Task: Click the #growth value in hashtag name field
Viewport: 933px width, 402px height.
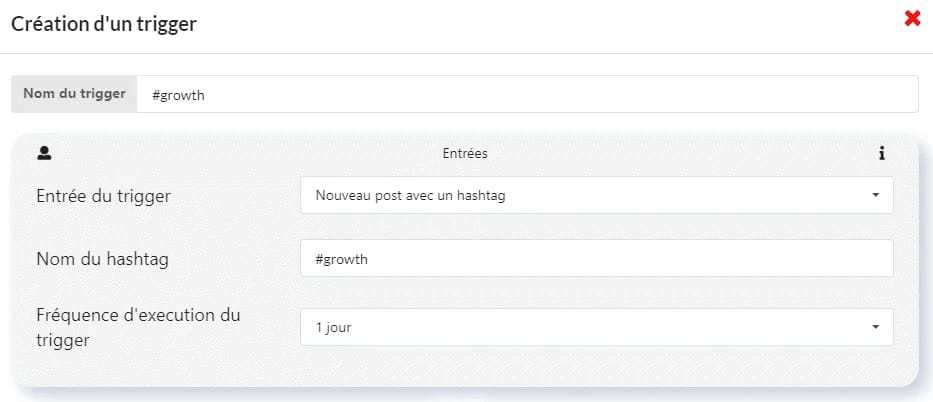Action: pos(342,259)
